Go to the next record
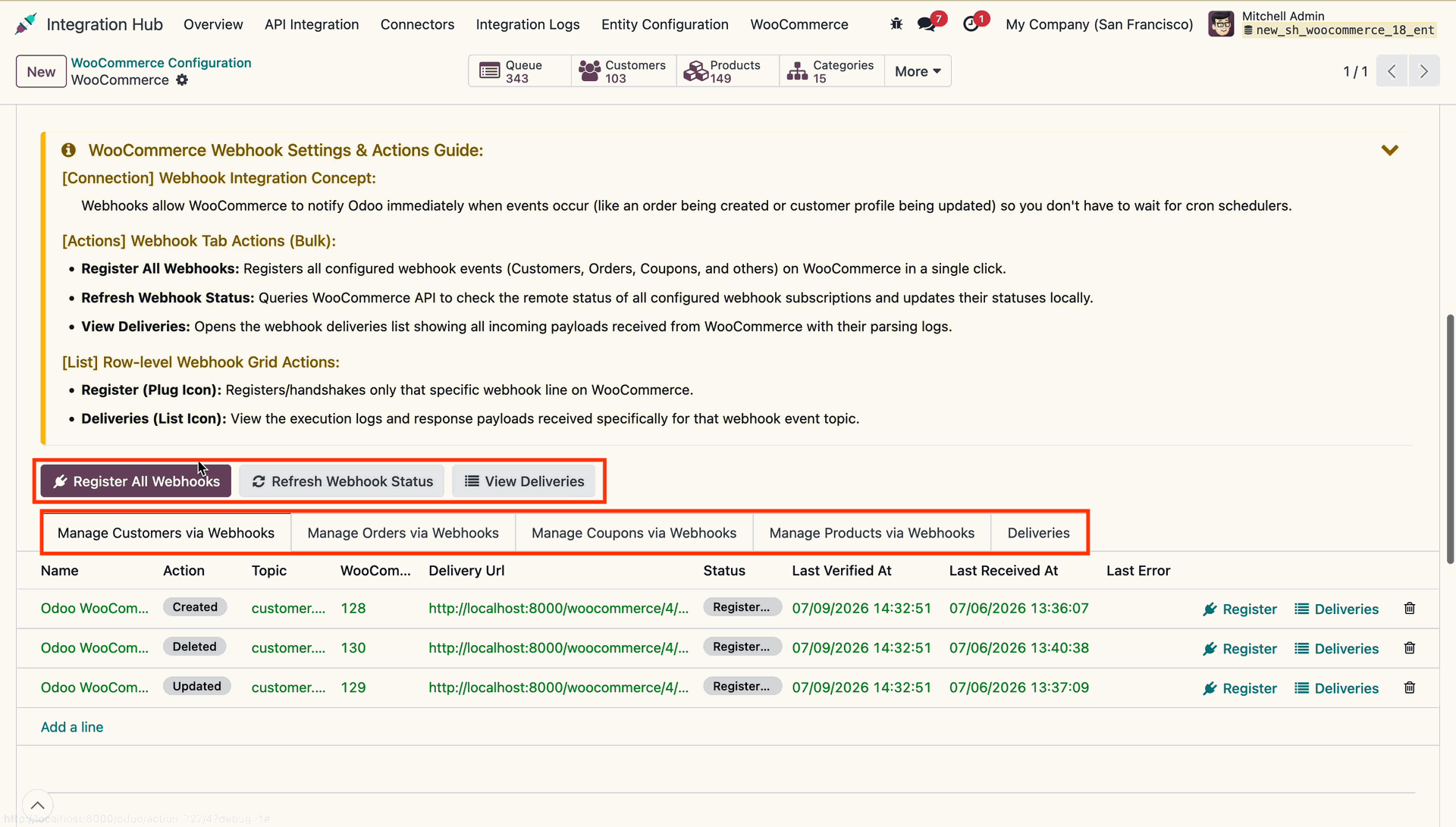Image resolution: width=1456 pixels, height=827 pixels. [1424, 71]
